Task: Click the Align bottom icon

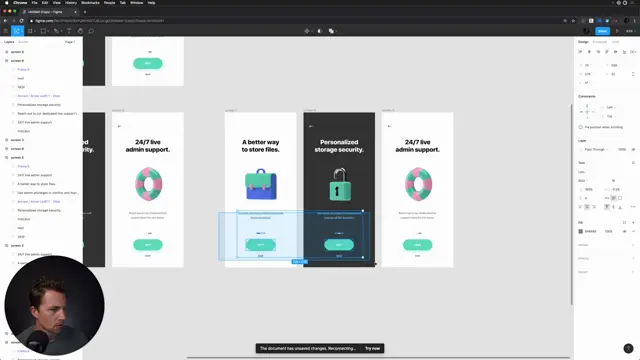Action: click(x=624, y=52)
